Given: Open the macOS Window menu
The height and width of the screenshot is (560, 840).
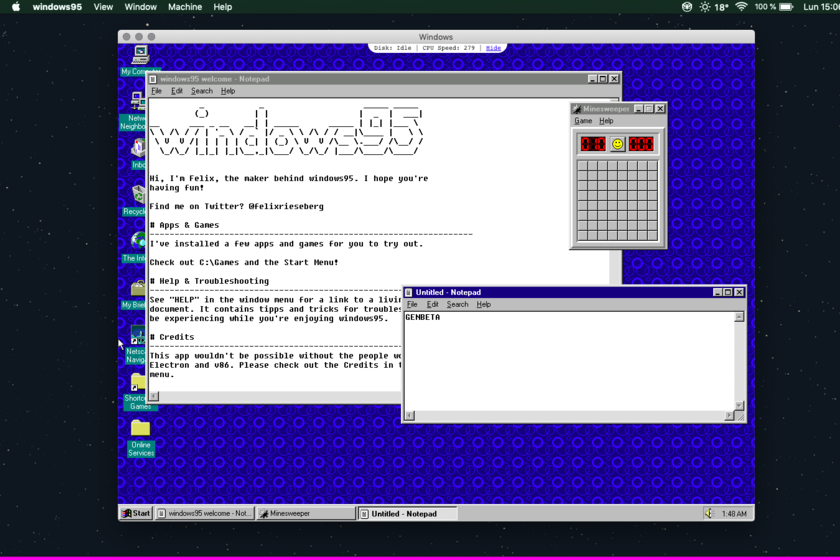Looking at the screenshot, I should tap(140, 7).
